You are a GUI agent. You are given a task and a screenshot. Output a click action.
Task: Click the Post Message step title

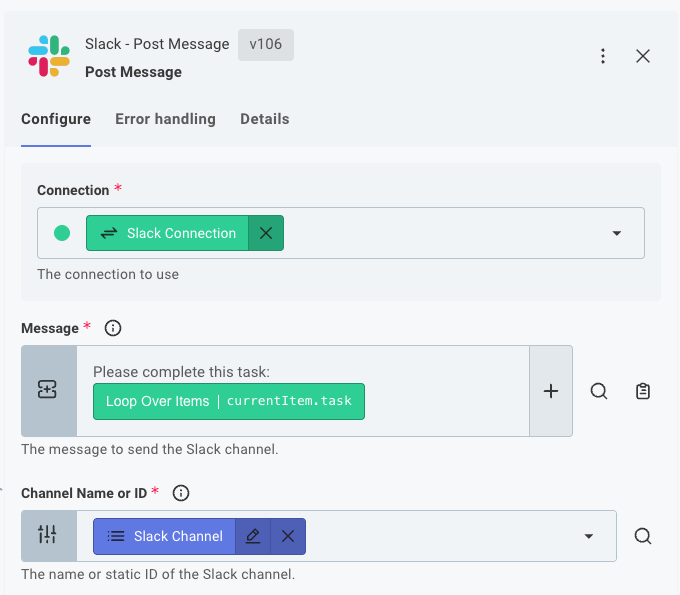coord(133,72)
